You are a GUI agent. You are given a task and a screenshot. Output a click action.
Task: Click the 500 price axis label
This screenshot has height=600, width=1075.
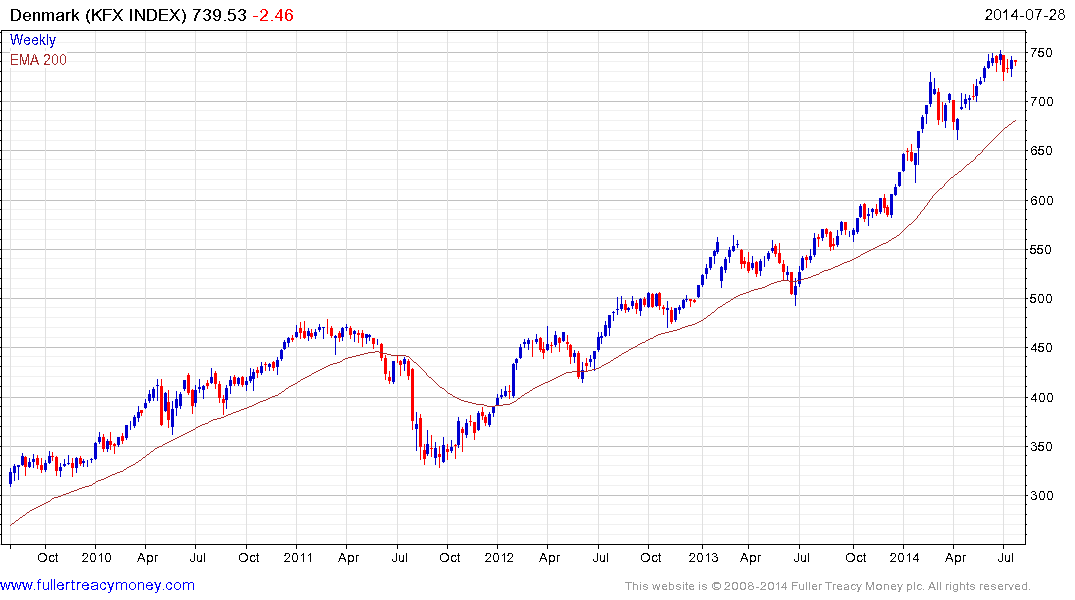coord(1041,298)
